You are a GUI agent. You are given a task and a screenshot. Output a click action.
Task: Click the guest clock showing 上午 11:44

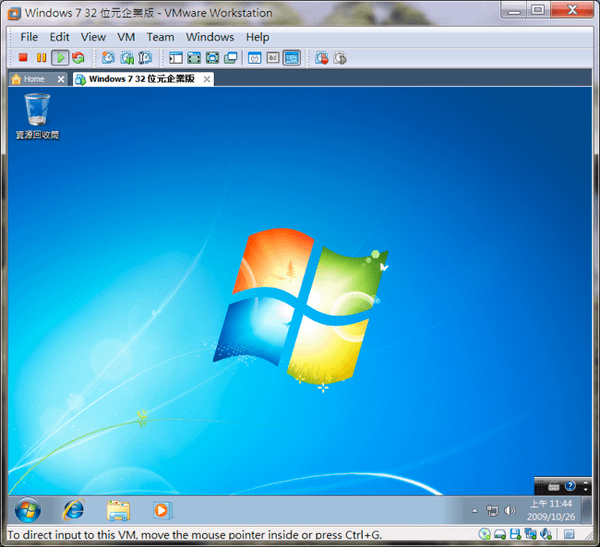click(x=551, y=510)
